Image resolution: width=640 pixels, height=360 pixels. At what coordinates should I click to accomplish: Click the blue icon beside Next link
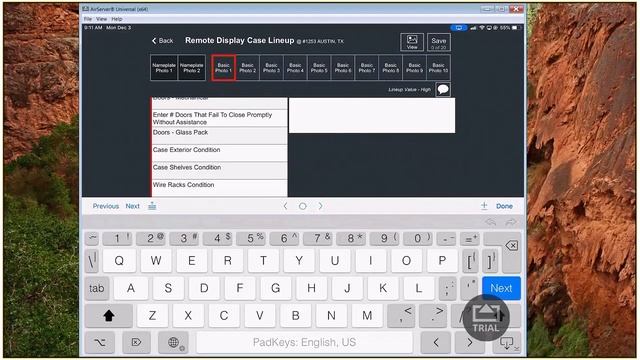click(152, 206)
